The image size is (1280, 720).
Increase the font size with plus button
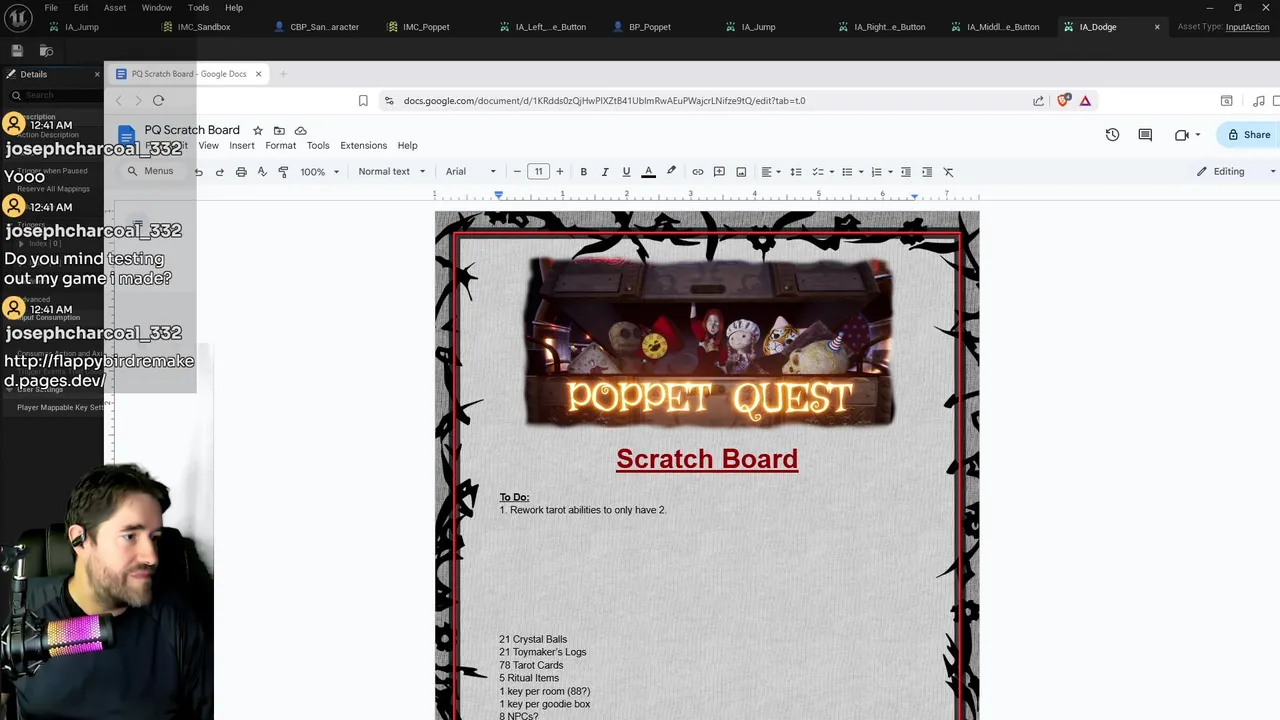click(559, 172)
